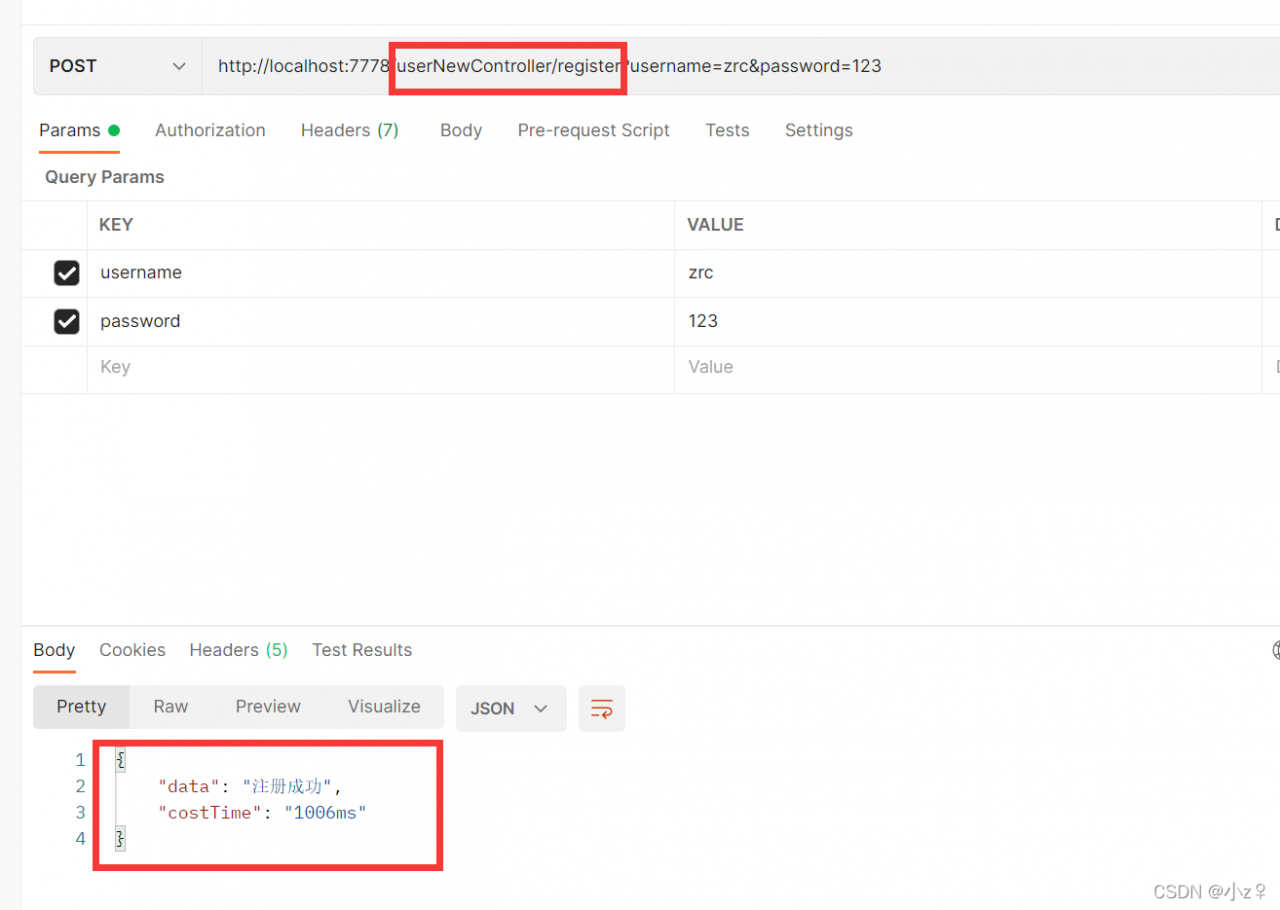Screen dimensions: 1280x910
Task: Go to the Tests tab
Action: click(x=727, y=130)
